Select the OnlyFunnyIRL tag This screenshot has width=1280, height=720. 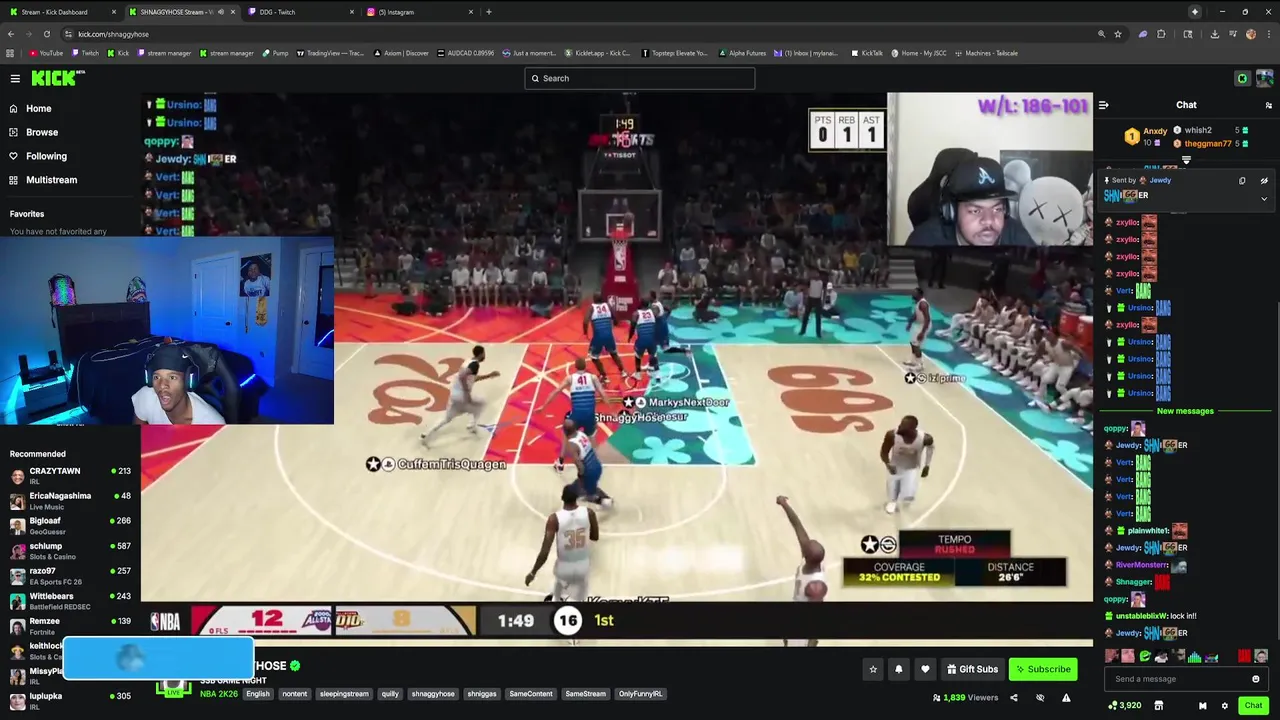[x=640, y=694]
